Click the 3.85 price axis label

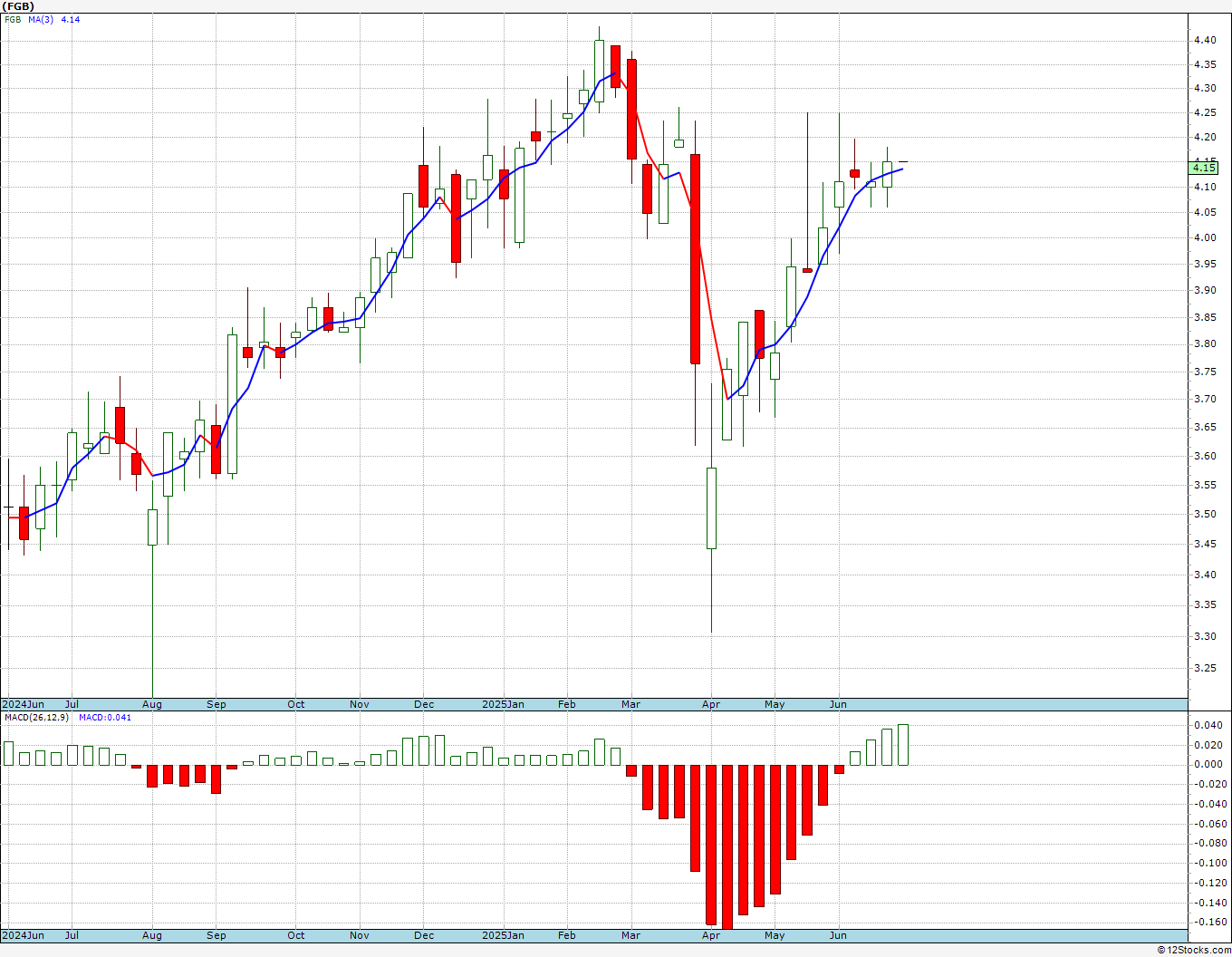(x=1205, y=316)
